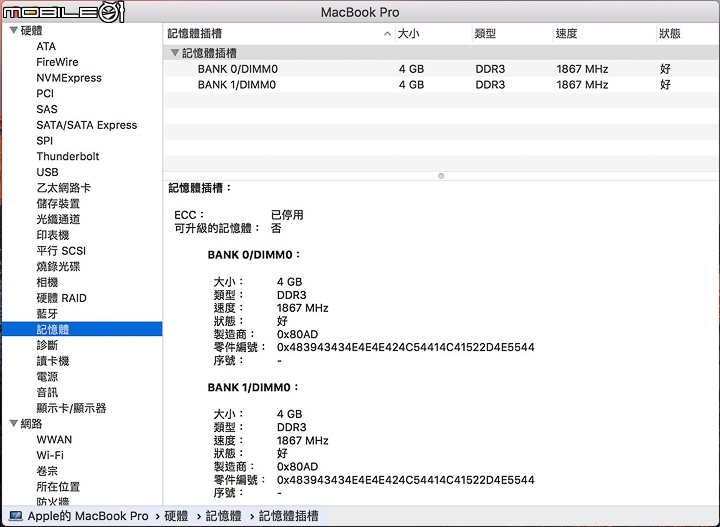This screenshot has width=720, height=527.
Task: Select the BANK 0/DIMM0 table row
Action: pos(441,69)
